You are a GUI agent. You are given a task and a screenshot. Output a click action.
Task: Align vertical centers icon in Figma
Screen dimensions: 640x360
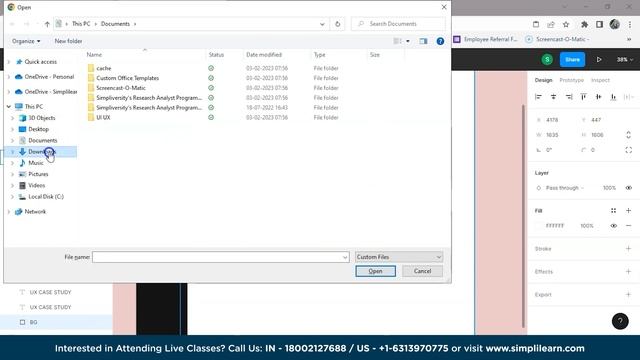tap(598, 97)
